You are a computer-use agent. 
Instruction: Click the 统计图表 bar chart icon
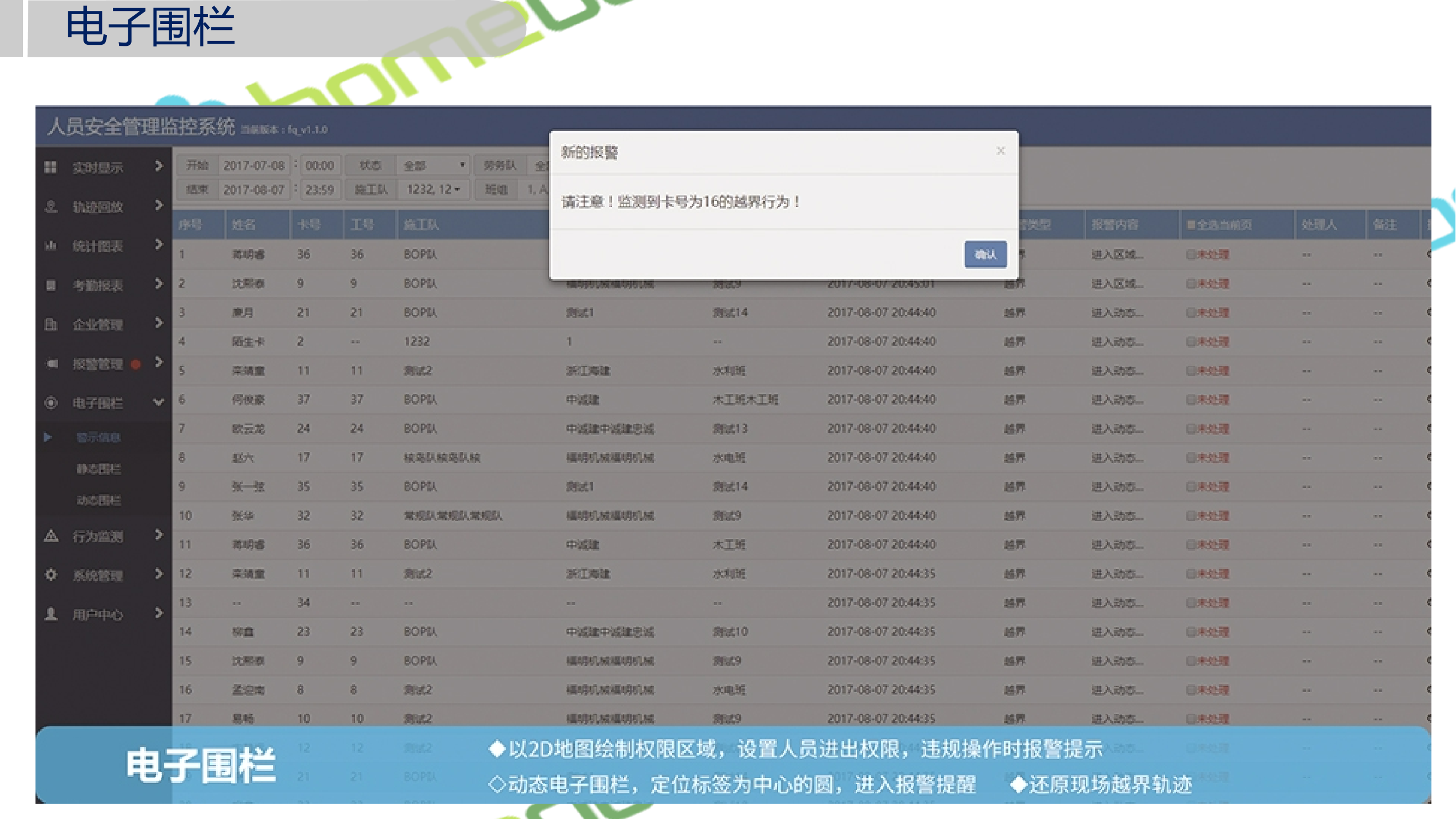coord(51,245)
